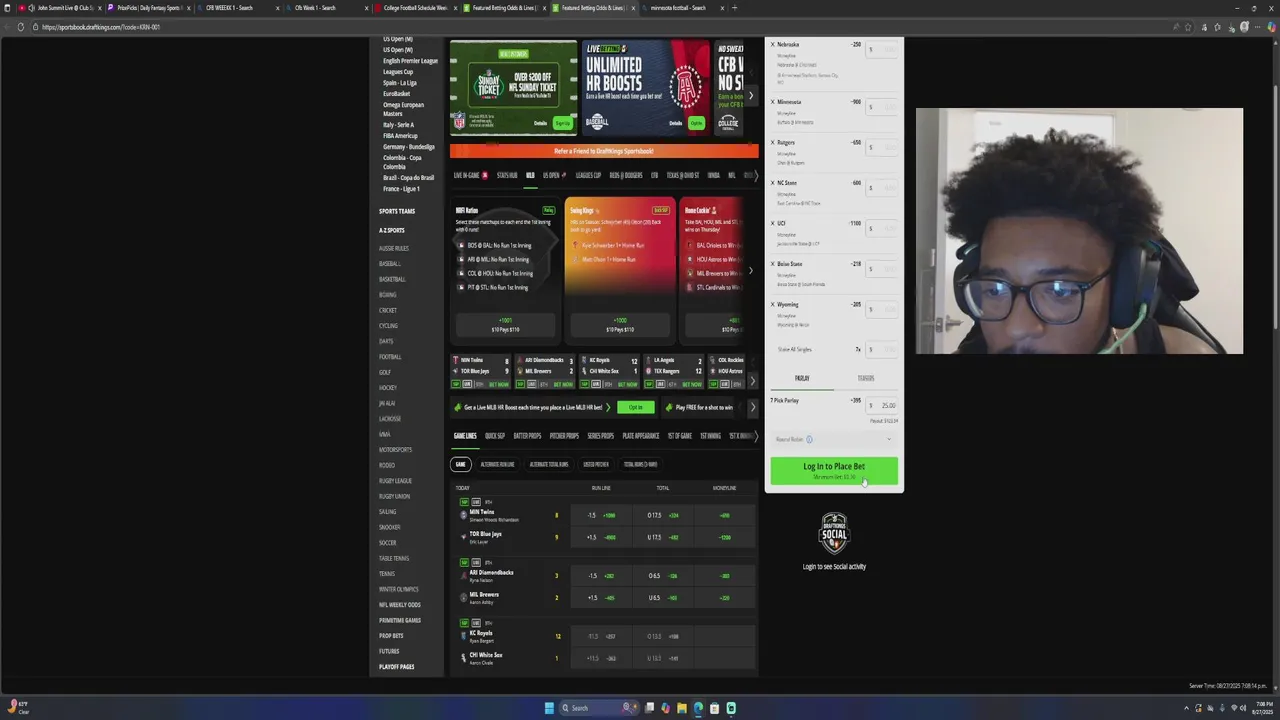Switch to Teasers tab in bet slip
Image resolution: width=1280 pixels, height=720 pixels.
click(x=866, y=378)
